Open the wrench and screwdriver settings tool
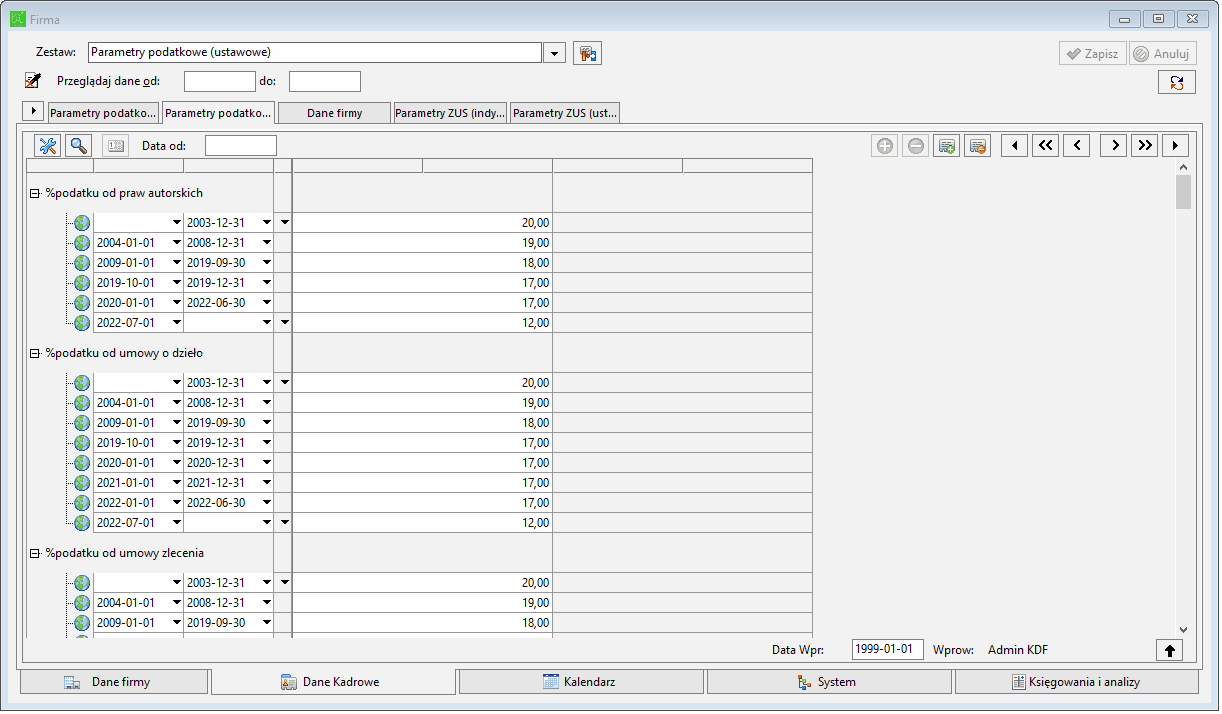Viewport: 1222px width, 714px height. 48,146
